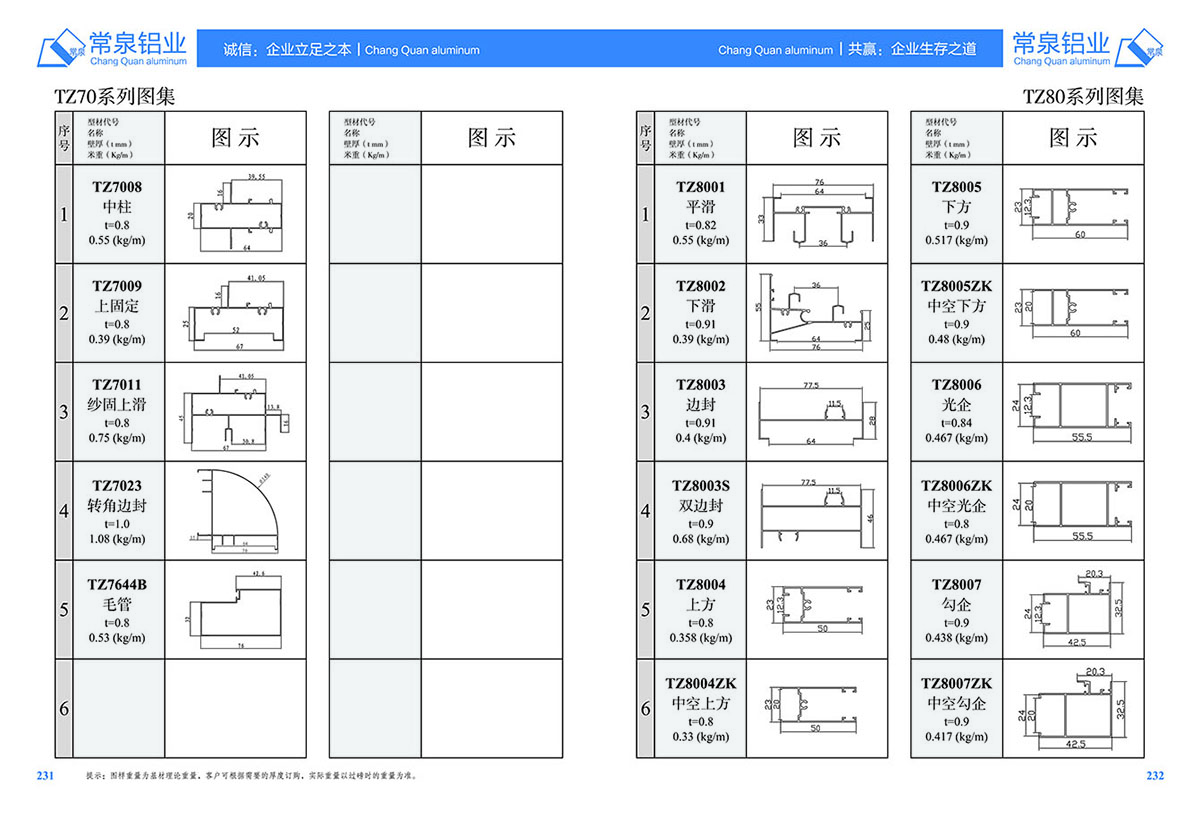
Task: Click the row 6 number cell in TZ70 table
Action: click(x=64, y=709)
